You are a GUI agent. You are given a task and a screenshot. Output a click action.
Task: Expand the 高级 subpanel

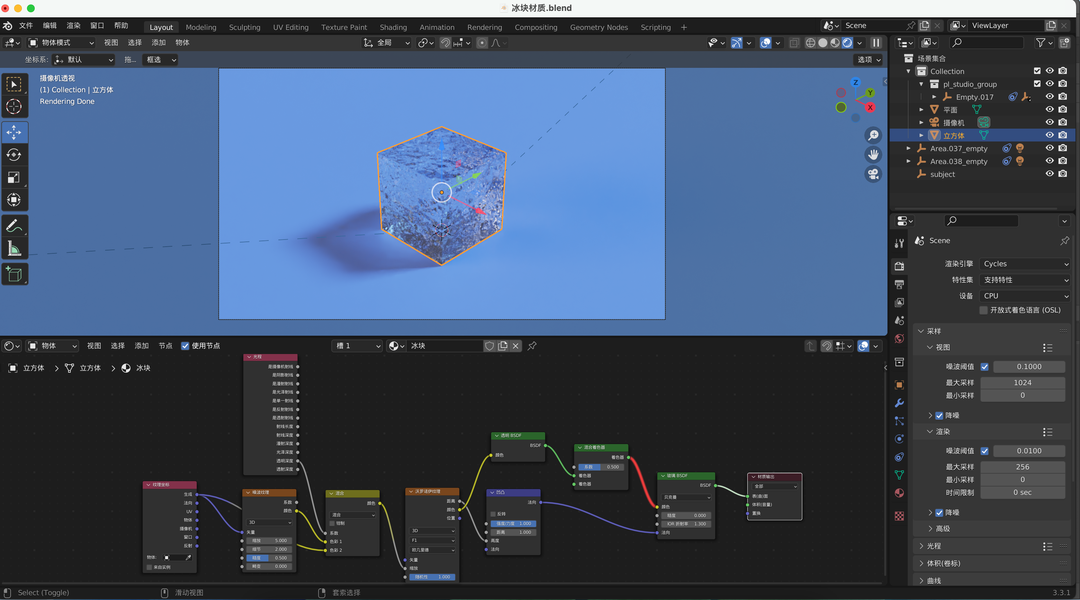[942, 529]
